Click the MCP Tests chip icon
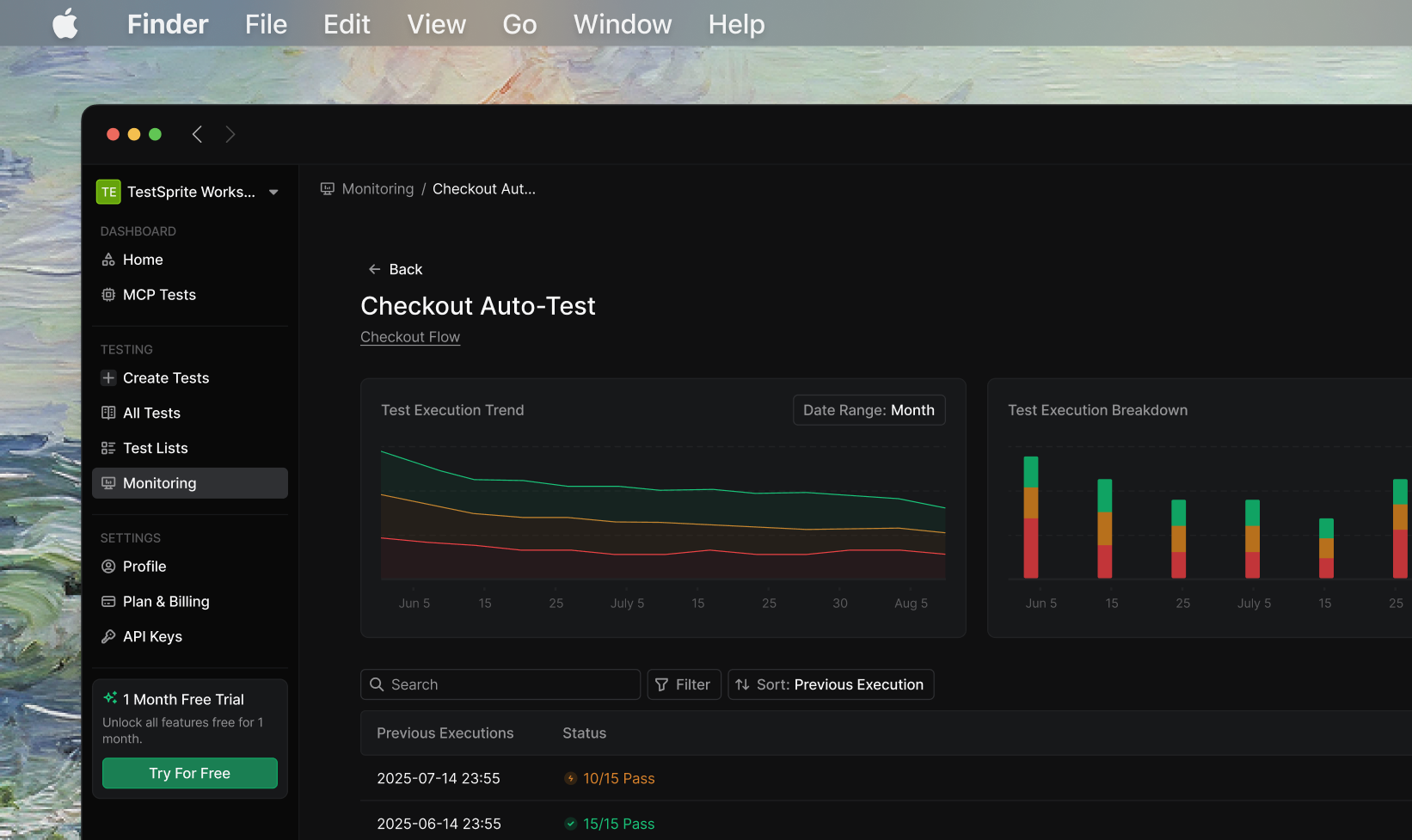 108,295
